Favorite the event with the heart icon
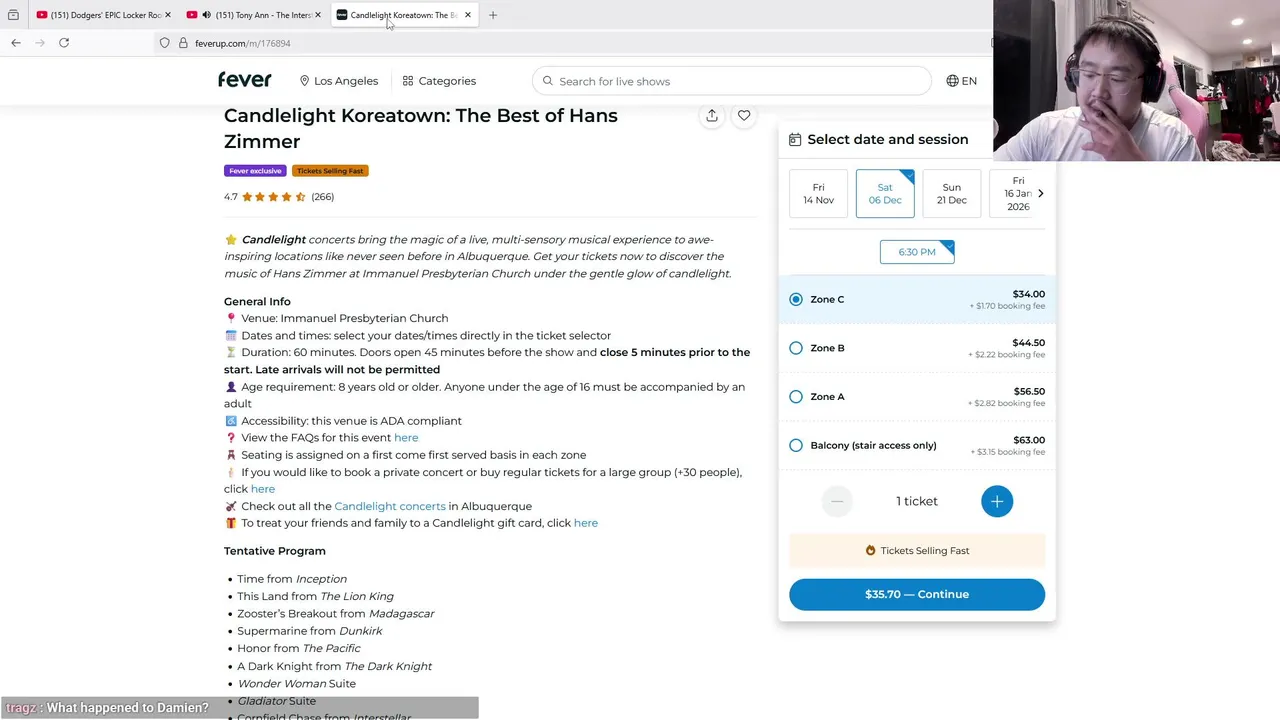1280x720 pixels. (744, 116)
